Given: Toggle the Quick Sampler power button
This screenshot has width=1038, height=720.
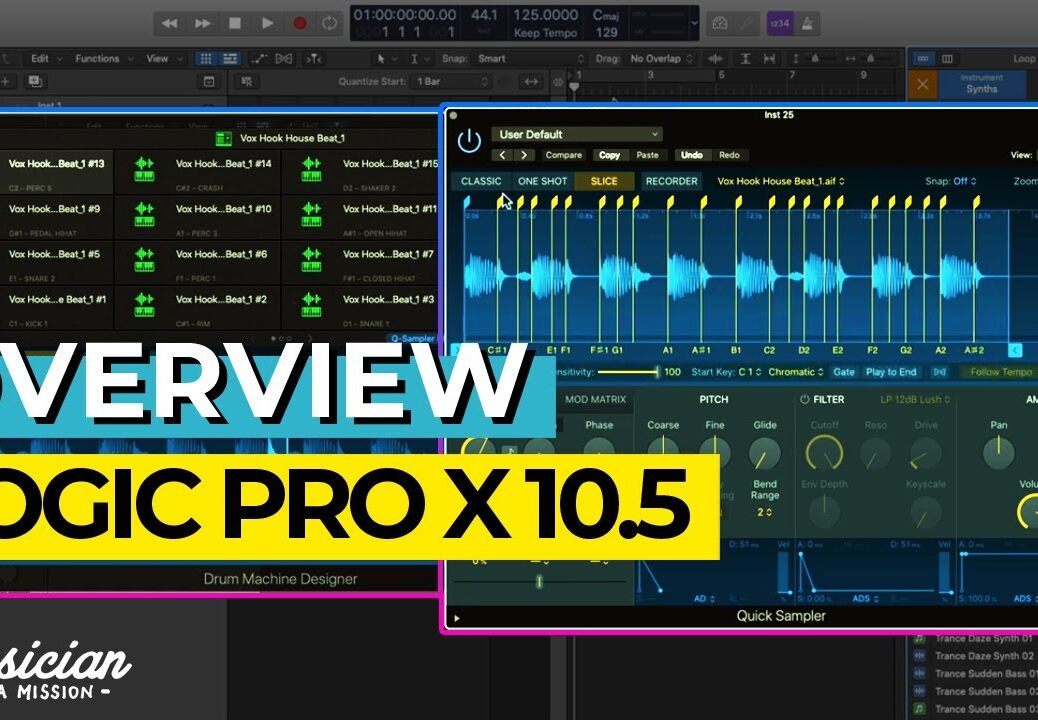Looking at the screenshot, I should point(469,141).
